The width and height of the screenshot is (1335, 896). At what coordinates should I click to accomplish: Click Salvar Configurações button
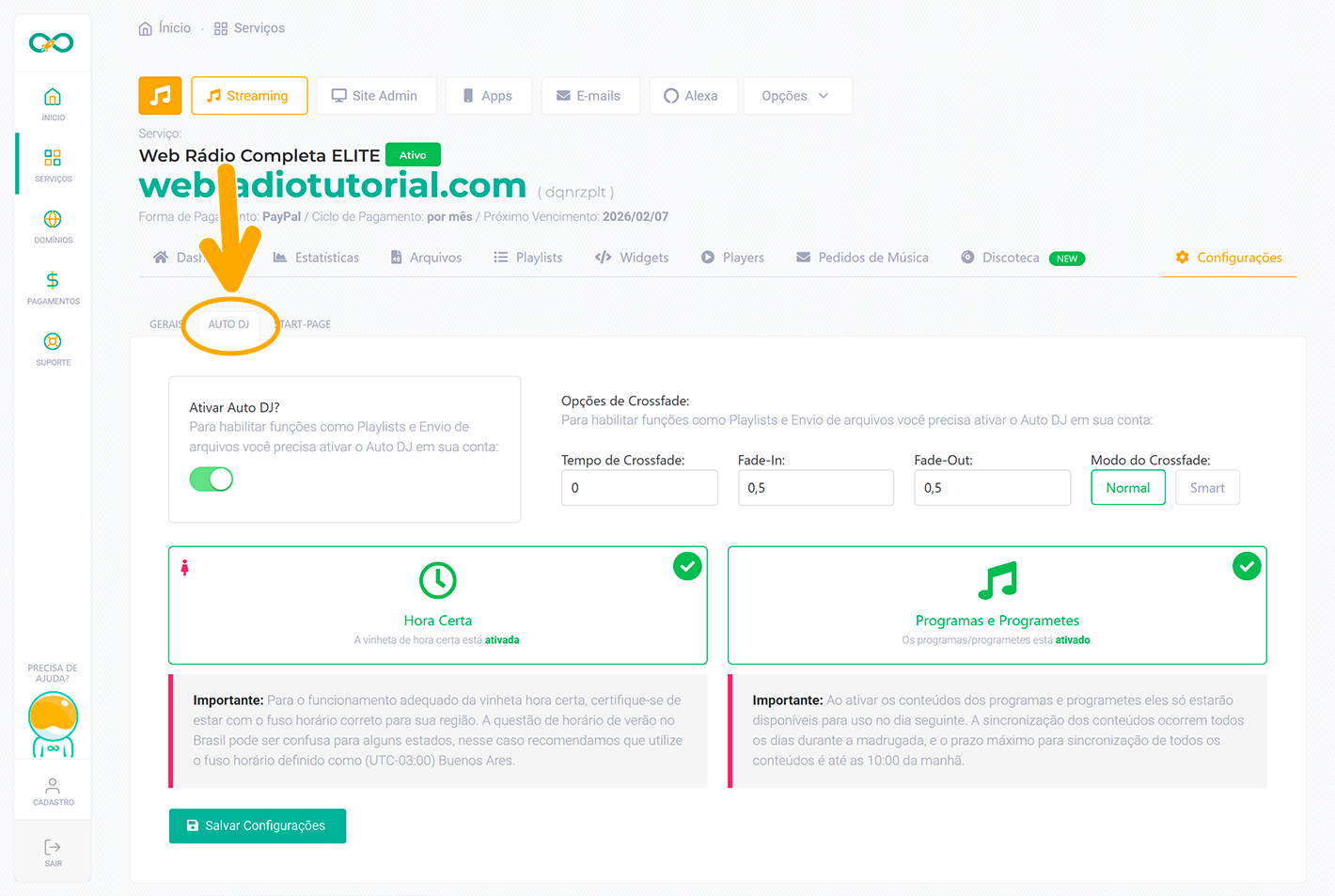coord(258,825)
